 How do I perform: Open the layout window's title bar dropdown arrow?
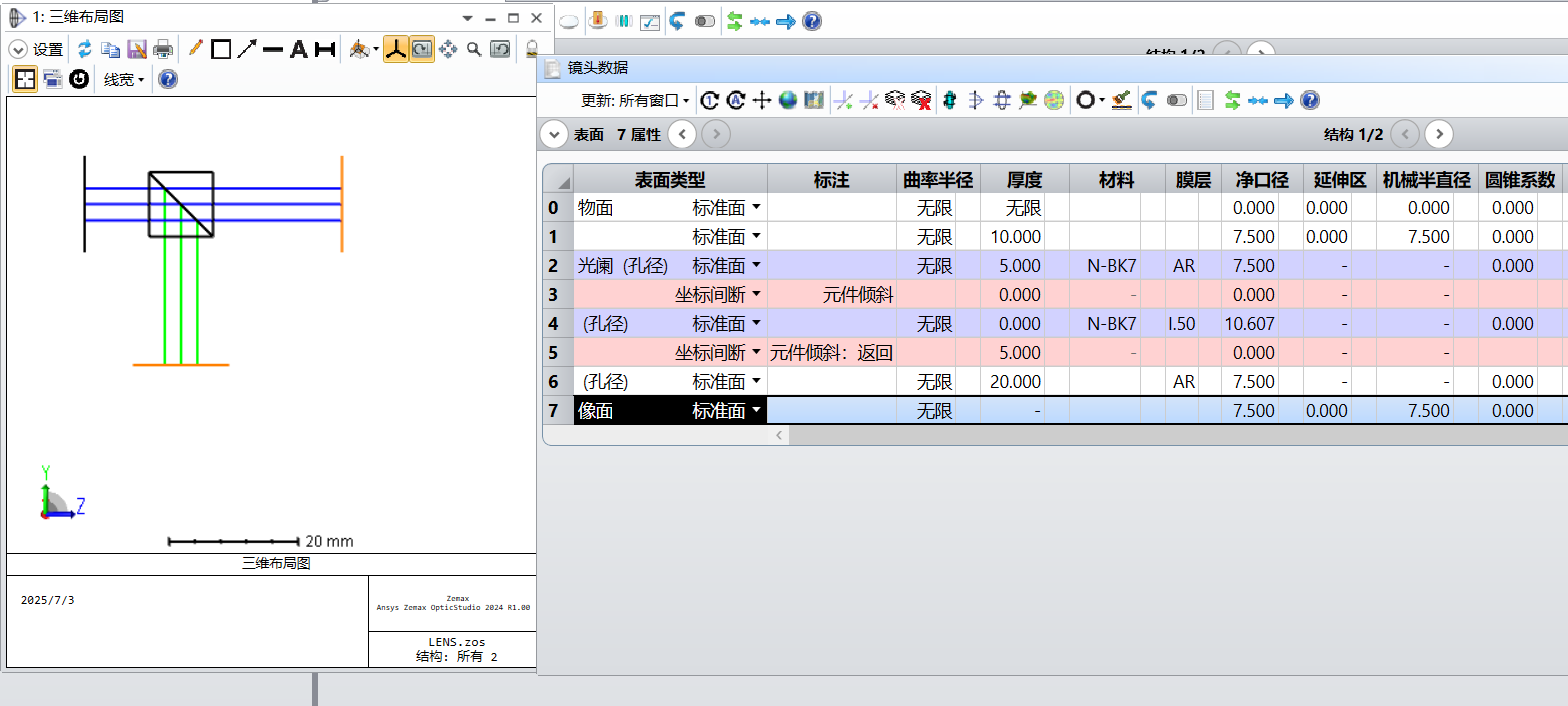coord(467,18)
